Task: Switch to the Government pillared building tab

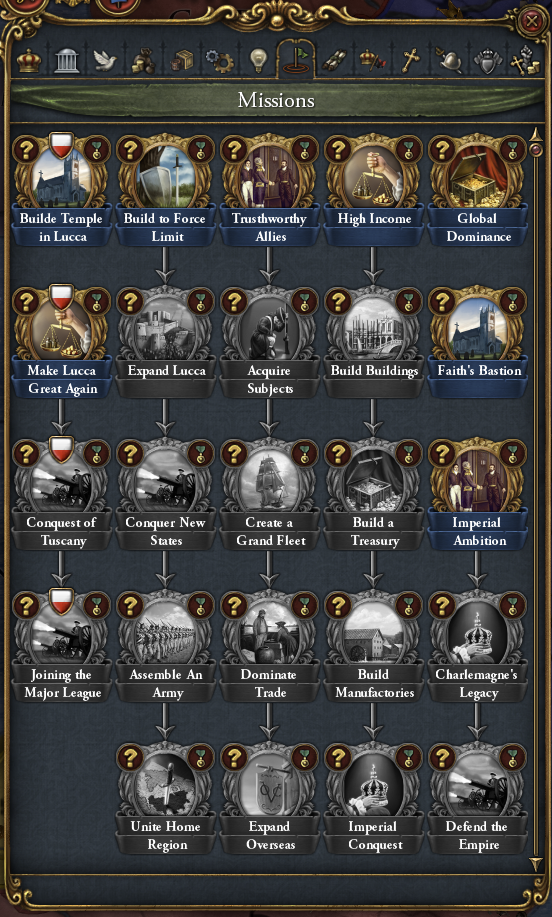Action: tap(66, 60)
